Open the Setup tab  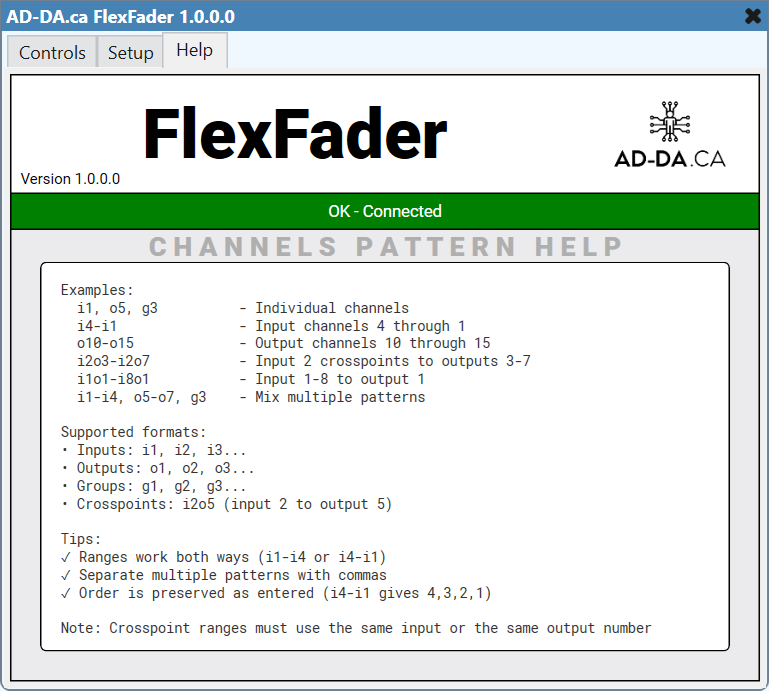(x=130, y=53)
